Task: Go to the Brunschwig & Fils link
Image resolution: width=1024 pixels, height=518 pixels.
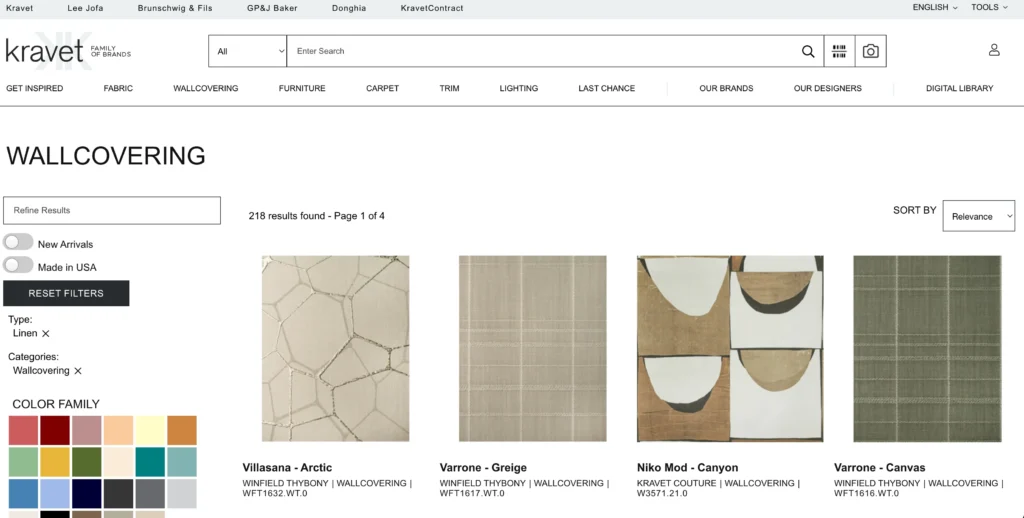Action: tap(174, 8)
